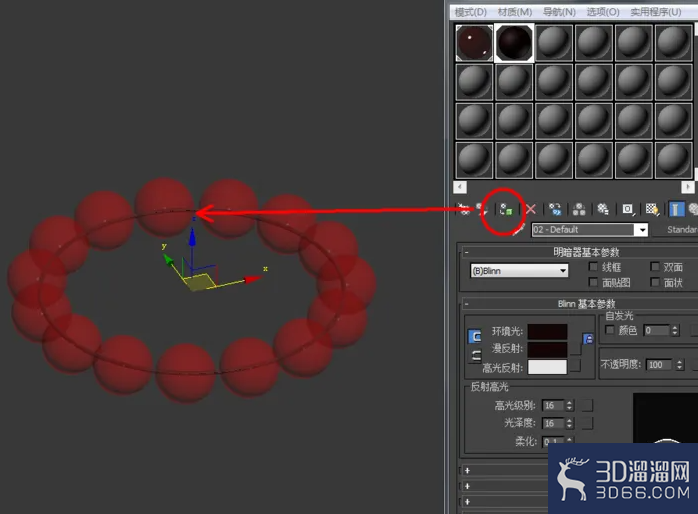The image size is (698, 514).
Task: Pick material with the eyedropper icon
Action: [519, 230]
